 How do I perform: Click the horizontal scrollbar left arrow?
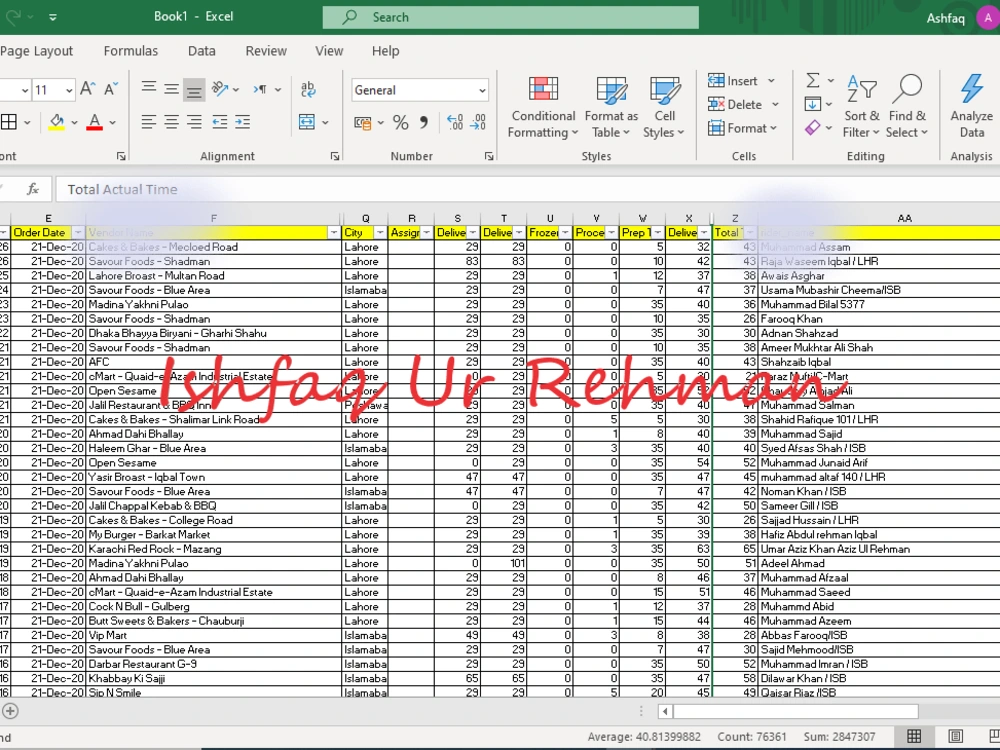(x=665, y=711)
